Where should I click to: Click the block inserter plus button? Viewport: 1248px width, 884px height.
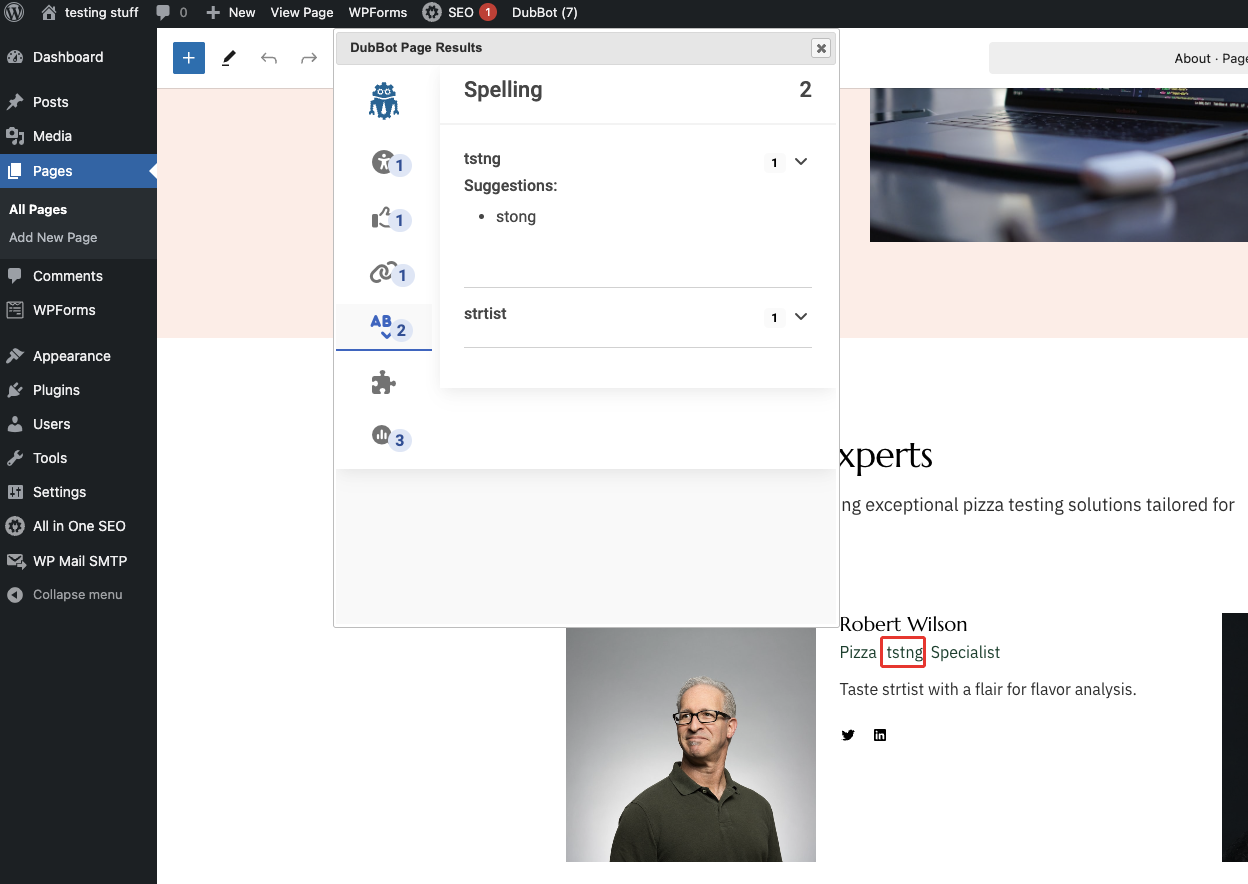point(189,58)
